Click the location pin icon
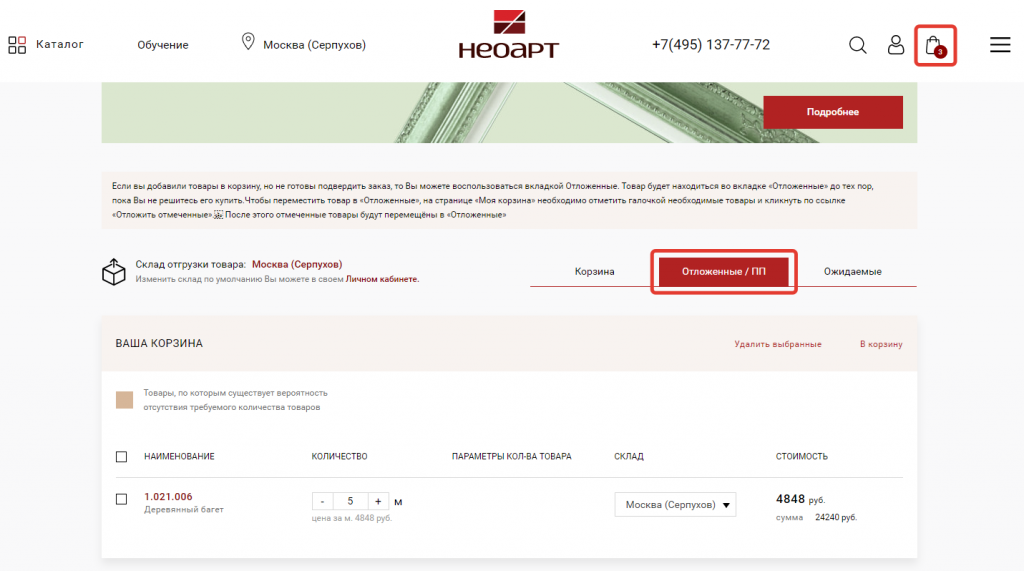Viewport: 1024px width, 571px height. [248, 42]
